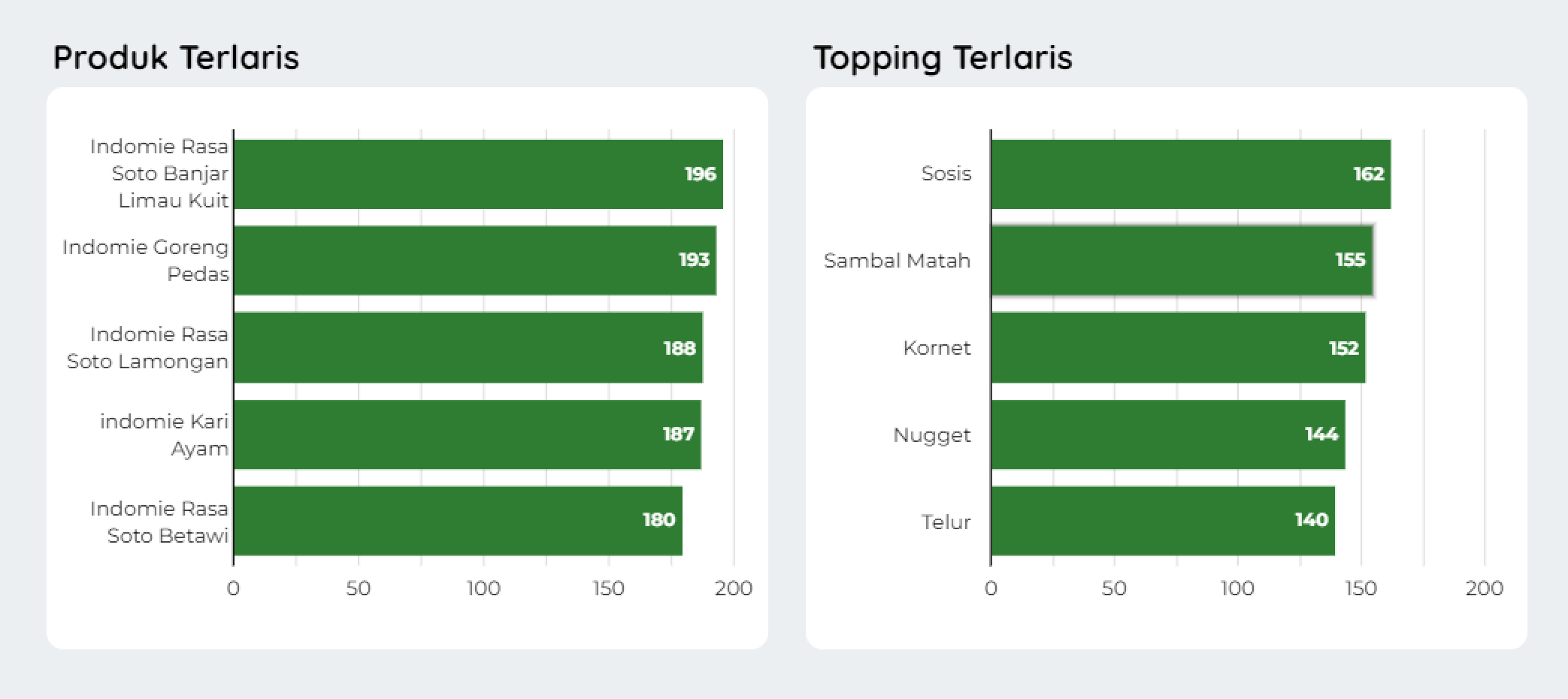Click the highlighted Sambal Matah bar
This screenshot has width=1568, height=699.
1182,260
